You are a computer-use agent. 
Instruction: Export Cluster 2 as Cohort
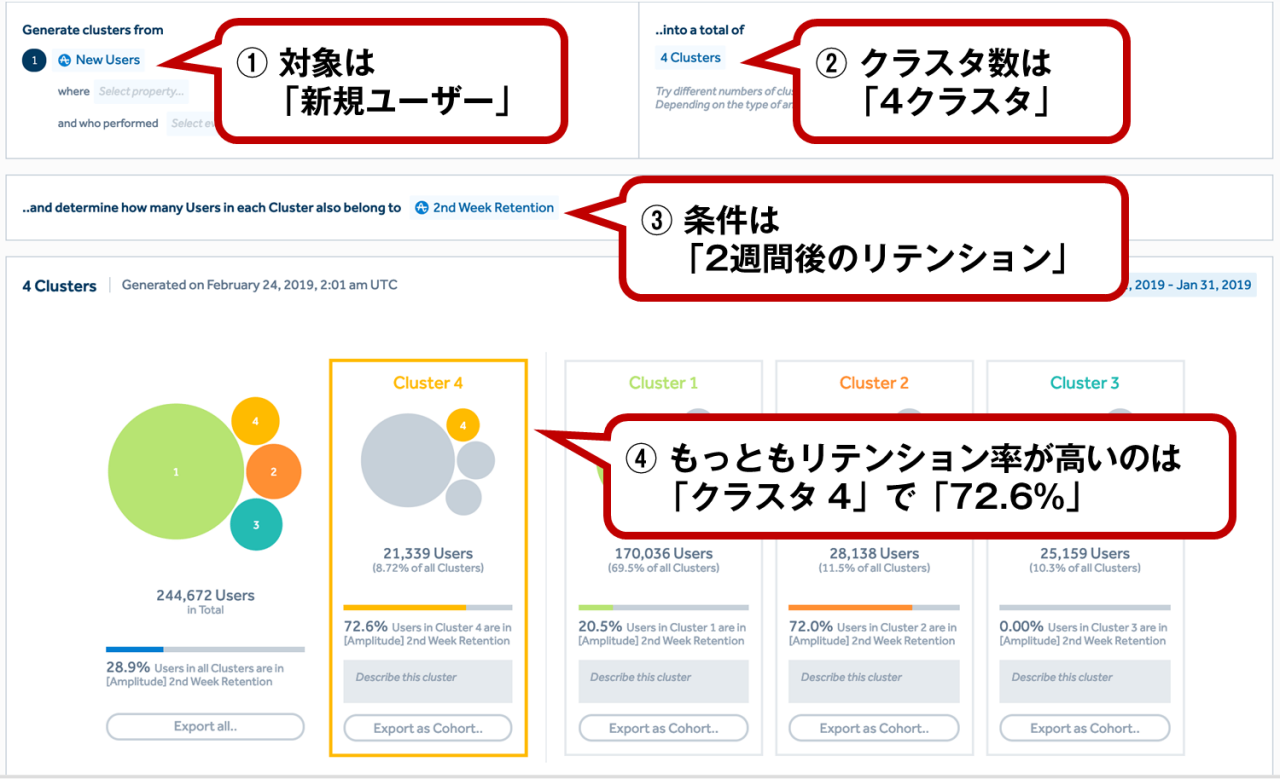click(x=874, y=729)
